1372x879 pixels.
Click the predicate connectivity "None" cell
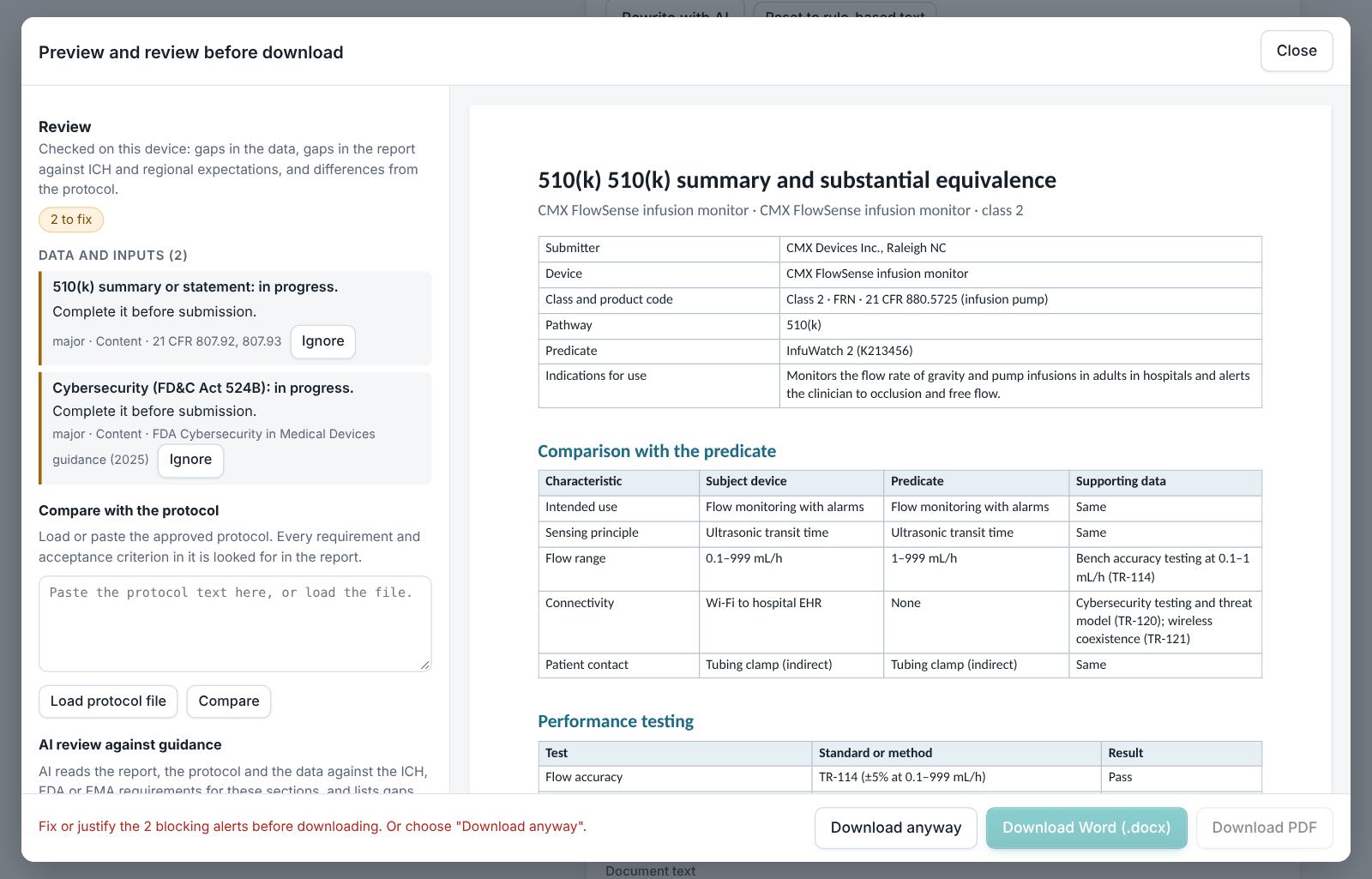click(977, 621)
